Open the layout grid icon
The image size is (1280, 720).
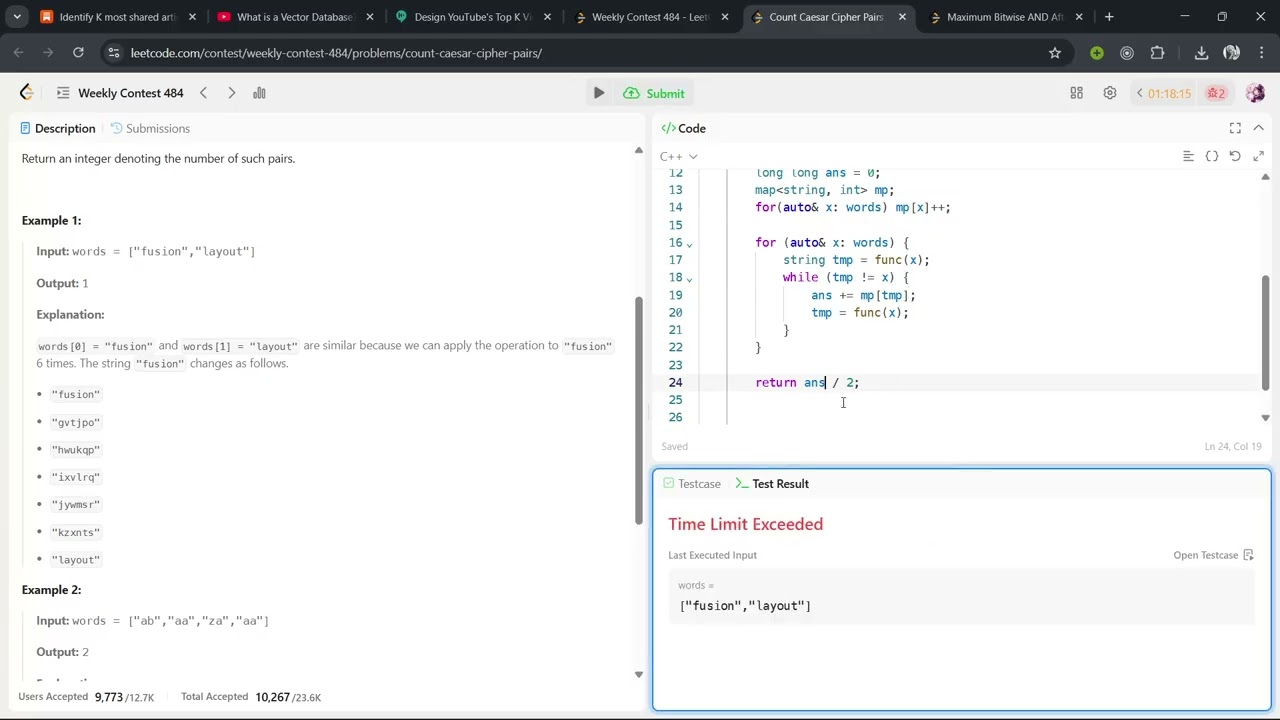(1077, 93)
